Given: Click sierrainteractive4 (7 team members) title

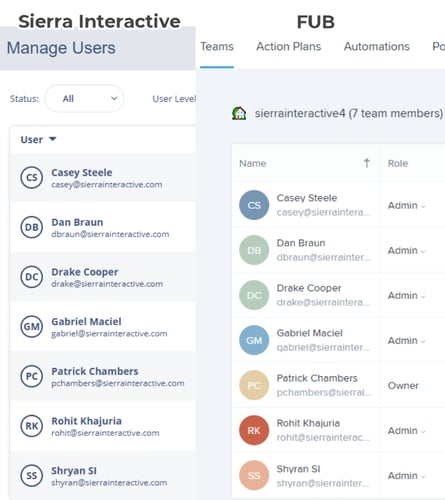Looking at the screenshot, I should 349,113.
